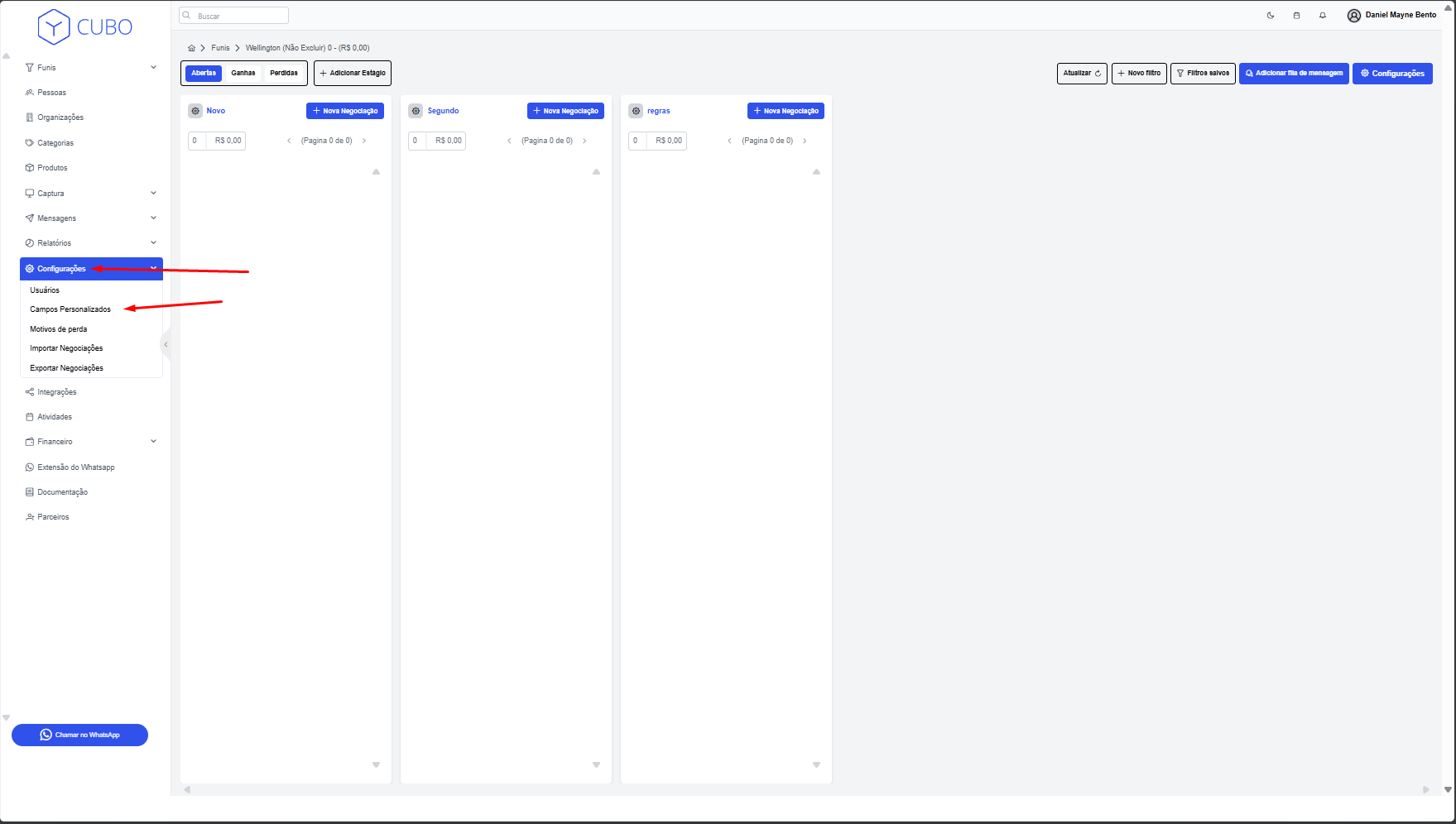Click the CUBO logo
1456x824 pixels.
[x=84, y=26]
